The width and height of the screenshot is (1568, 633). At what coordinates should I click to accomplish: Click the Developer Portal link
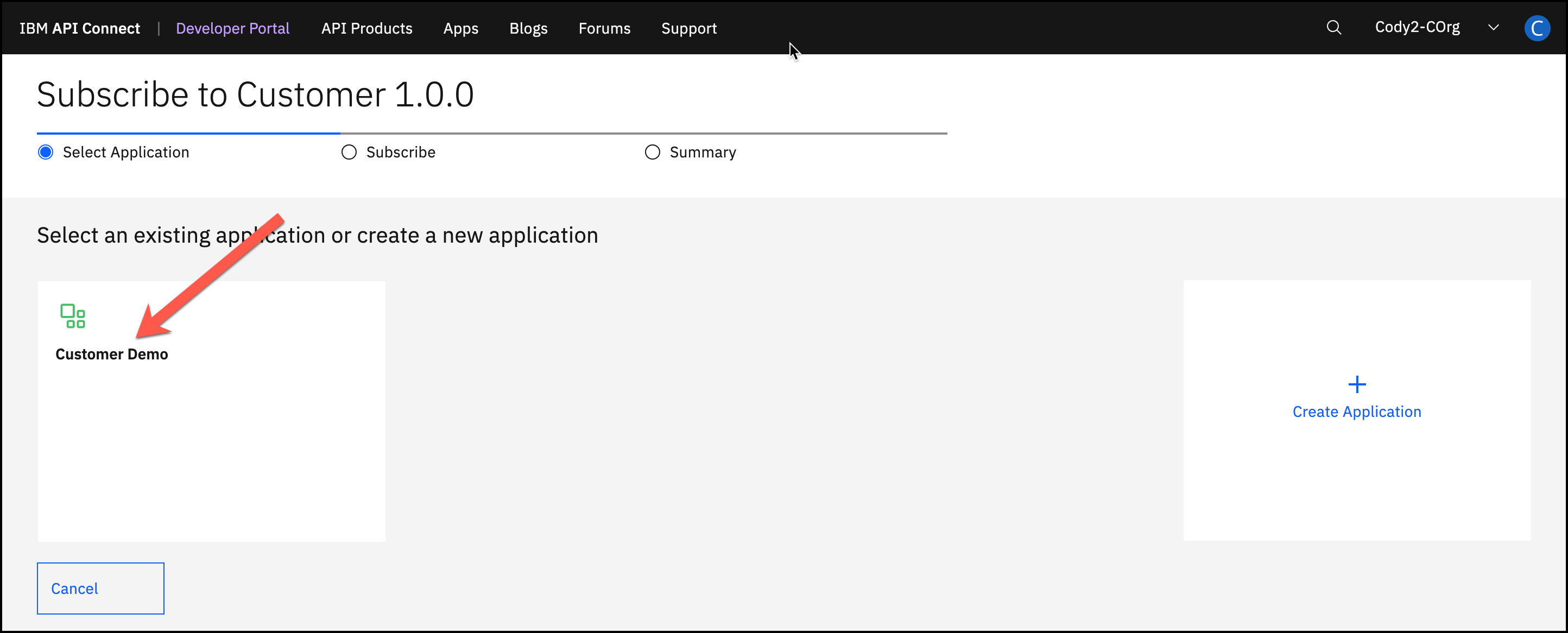pos(232,29)
